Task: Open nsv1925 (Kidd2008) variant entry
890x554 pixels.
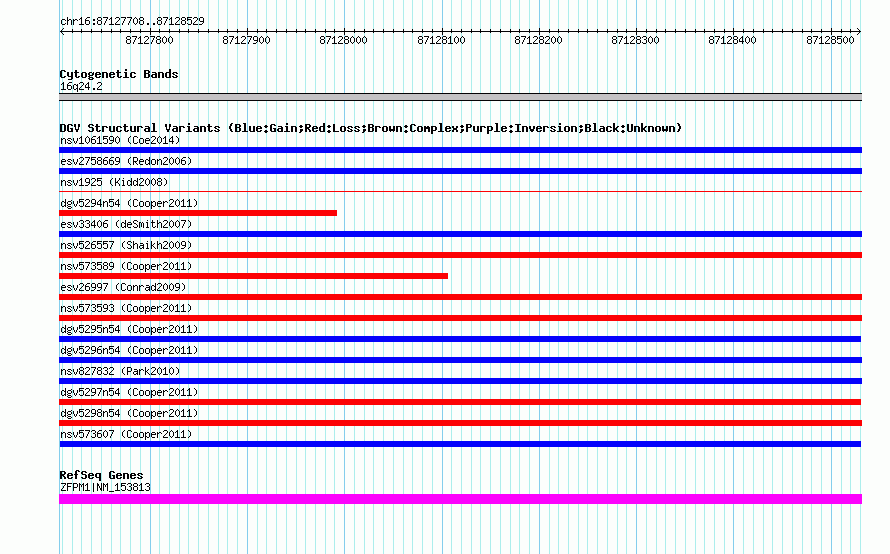Action: pyautogui.click(x=114, y=182)
